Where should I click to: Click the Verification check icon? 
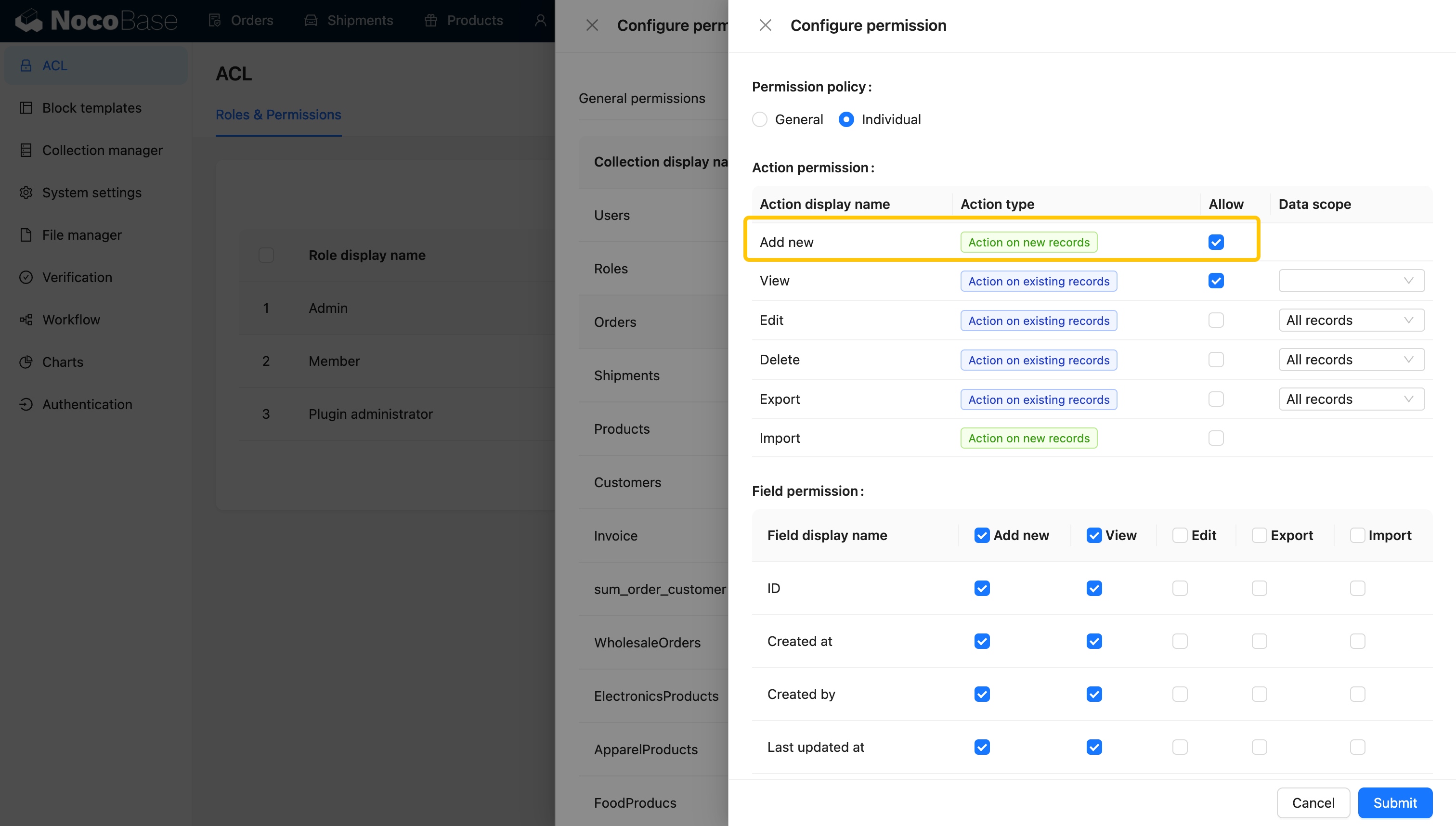tap(26, 277)
